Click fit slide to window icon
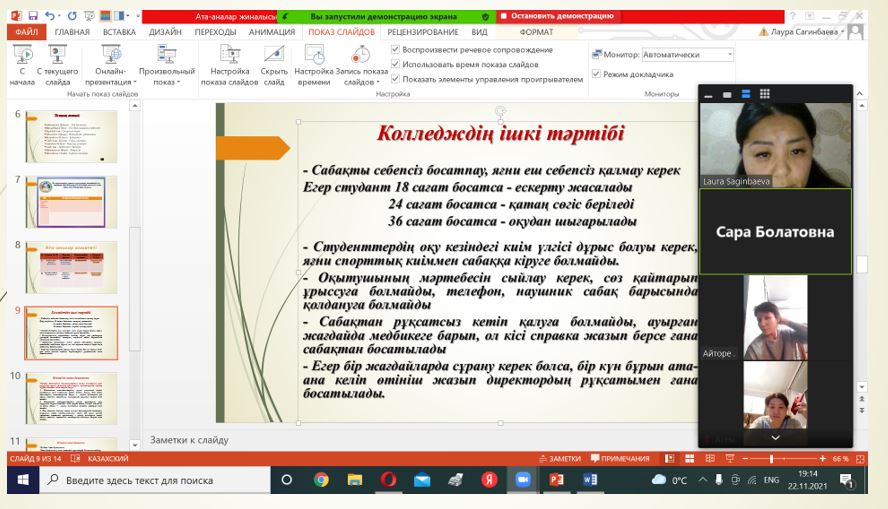 pyautogui.click(x=860, y=459)
